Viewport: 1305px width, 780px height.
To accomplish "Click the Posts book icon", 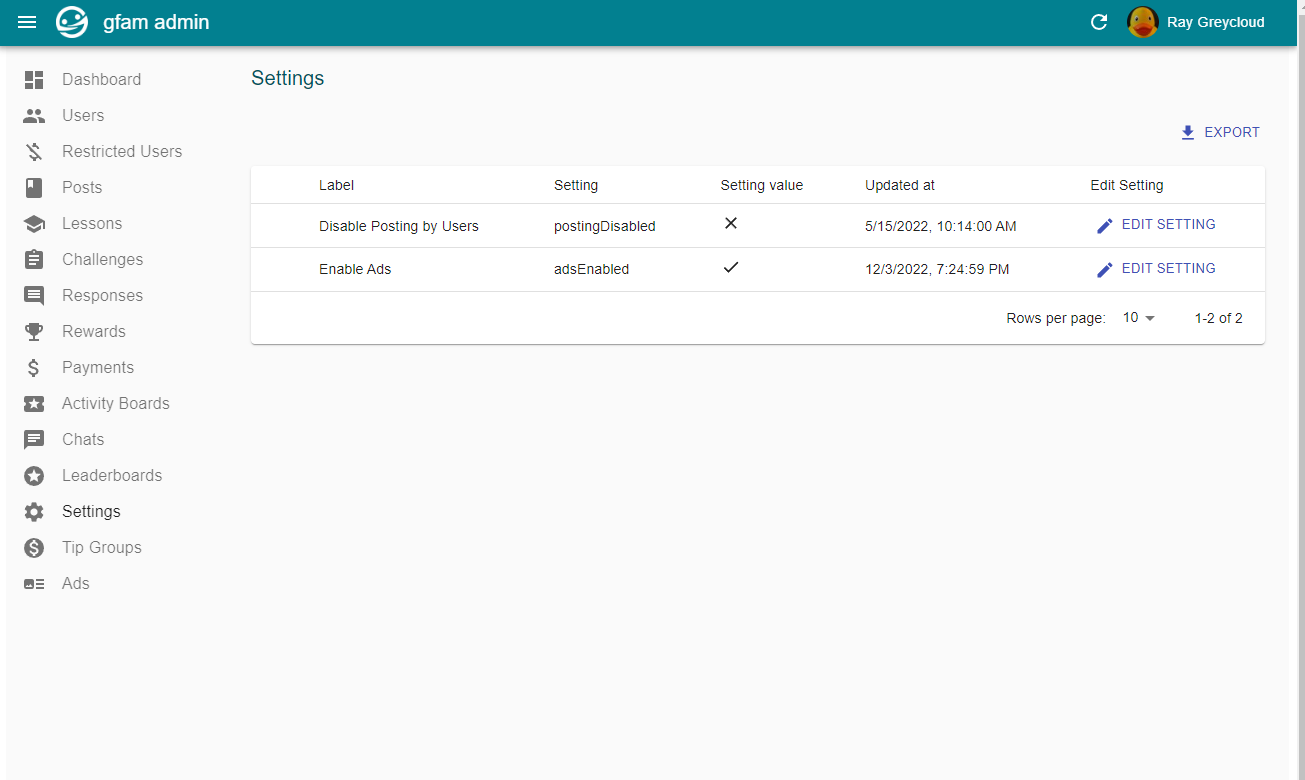I will [x=34, y=187].
